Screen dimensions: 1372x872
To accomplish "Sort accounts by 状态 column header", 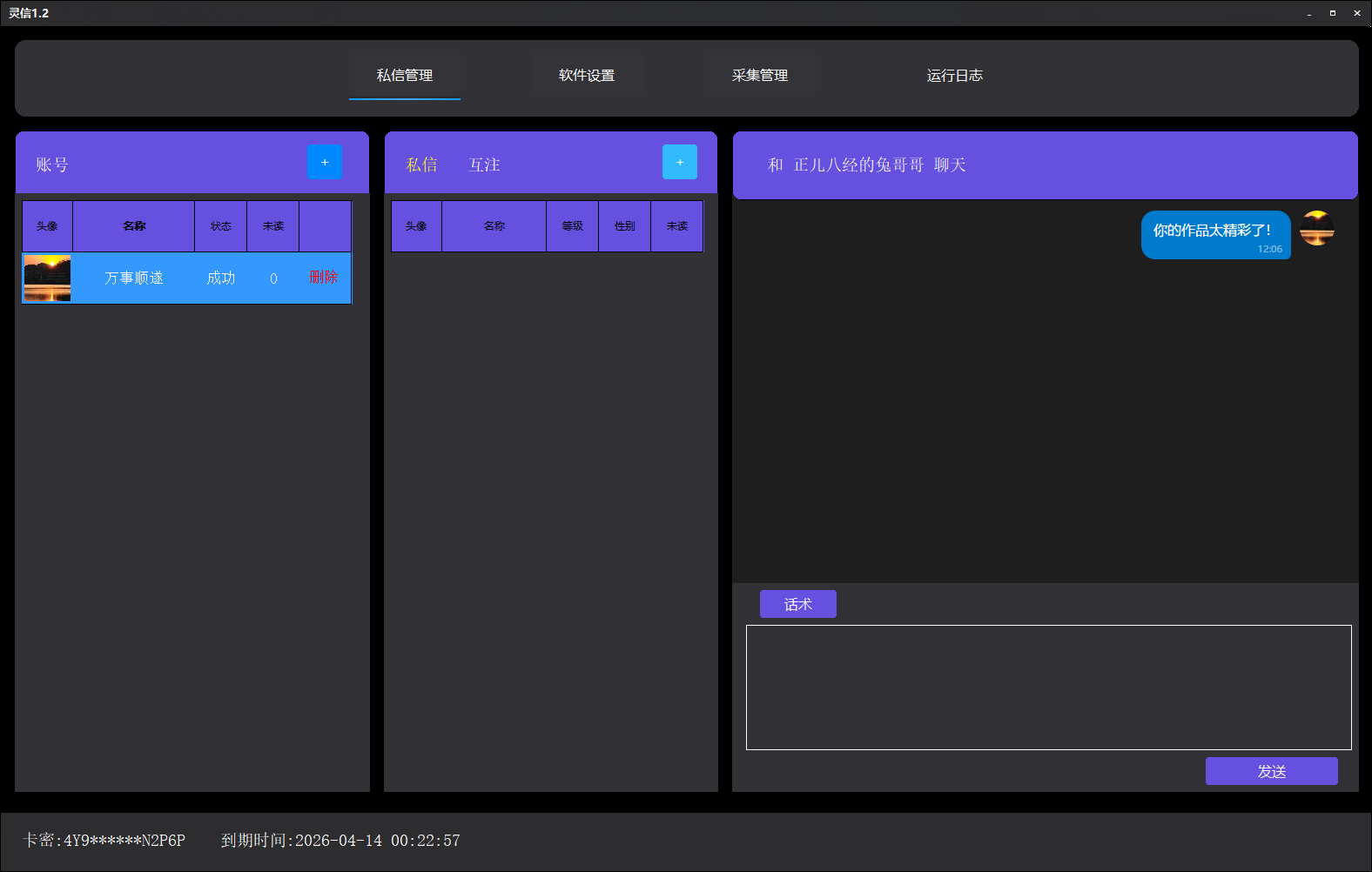I will coord(221,226).
